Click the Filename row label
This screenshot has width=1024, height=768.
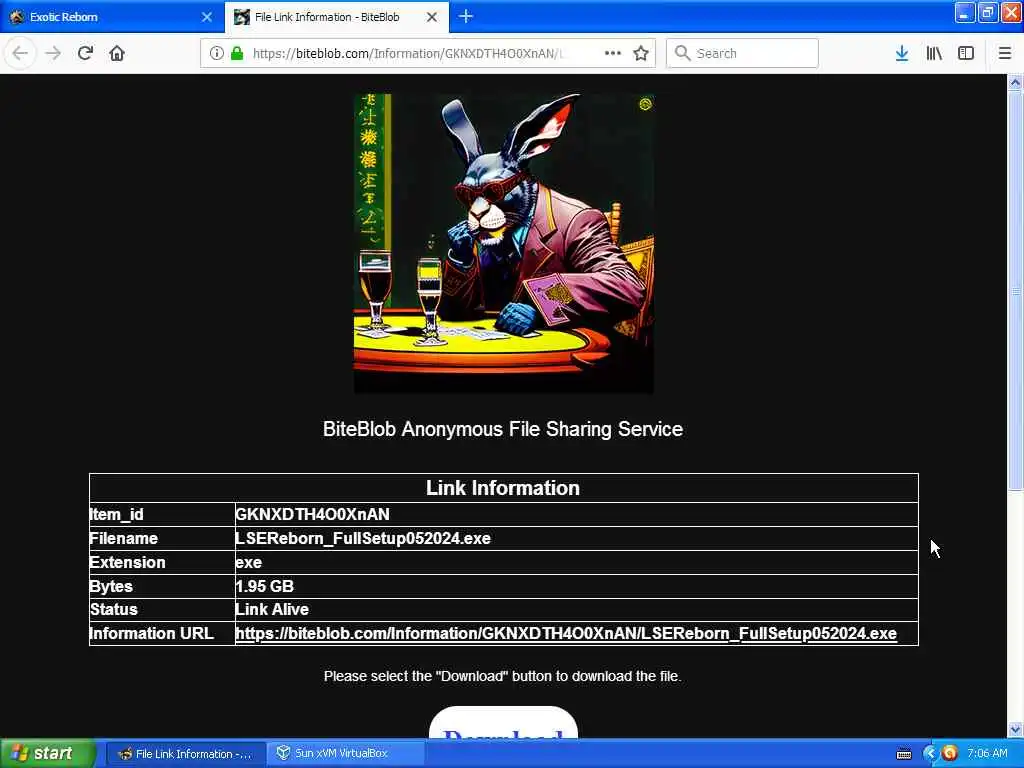click(123, 539)
